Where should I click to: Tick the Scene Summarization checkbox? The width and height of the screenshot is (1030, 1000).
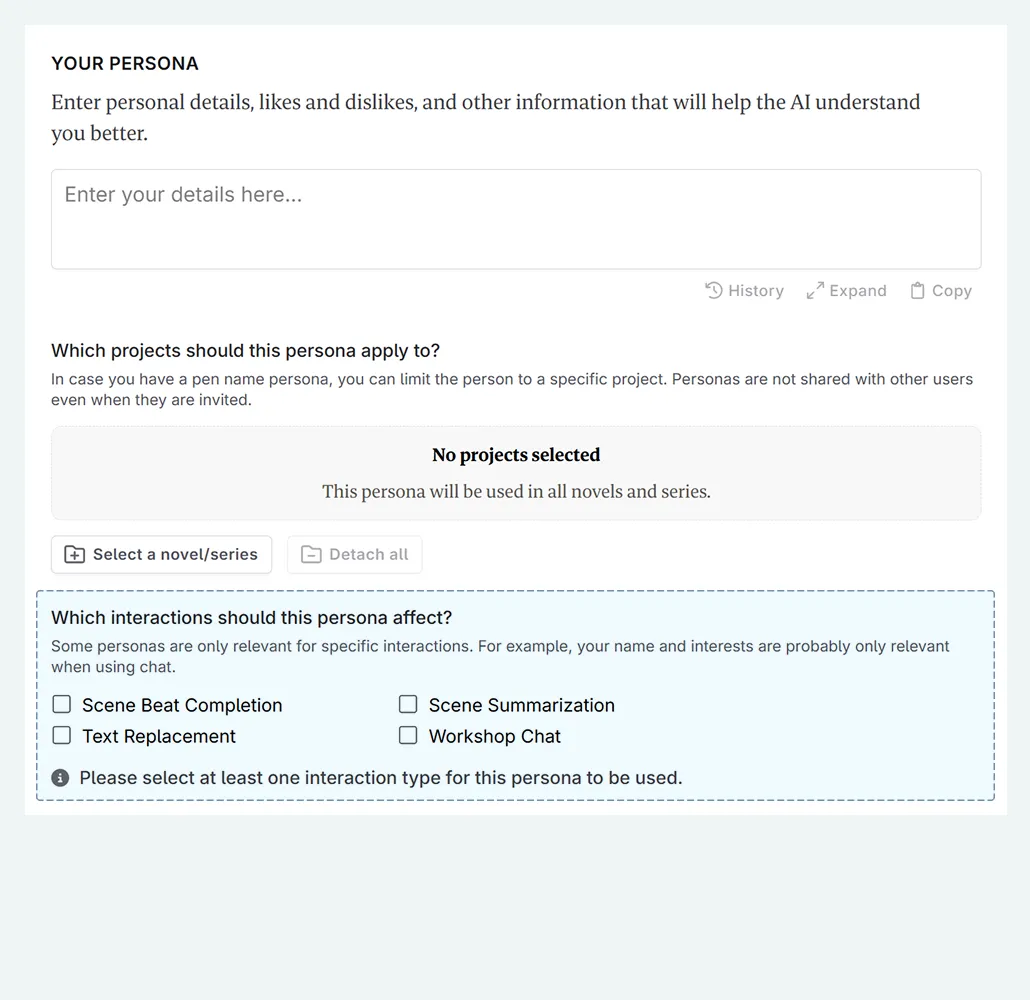click(408, 705)
